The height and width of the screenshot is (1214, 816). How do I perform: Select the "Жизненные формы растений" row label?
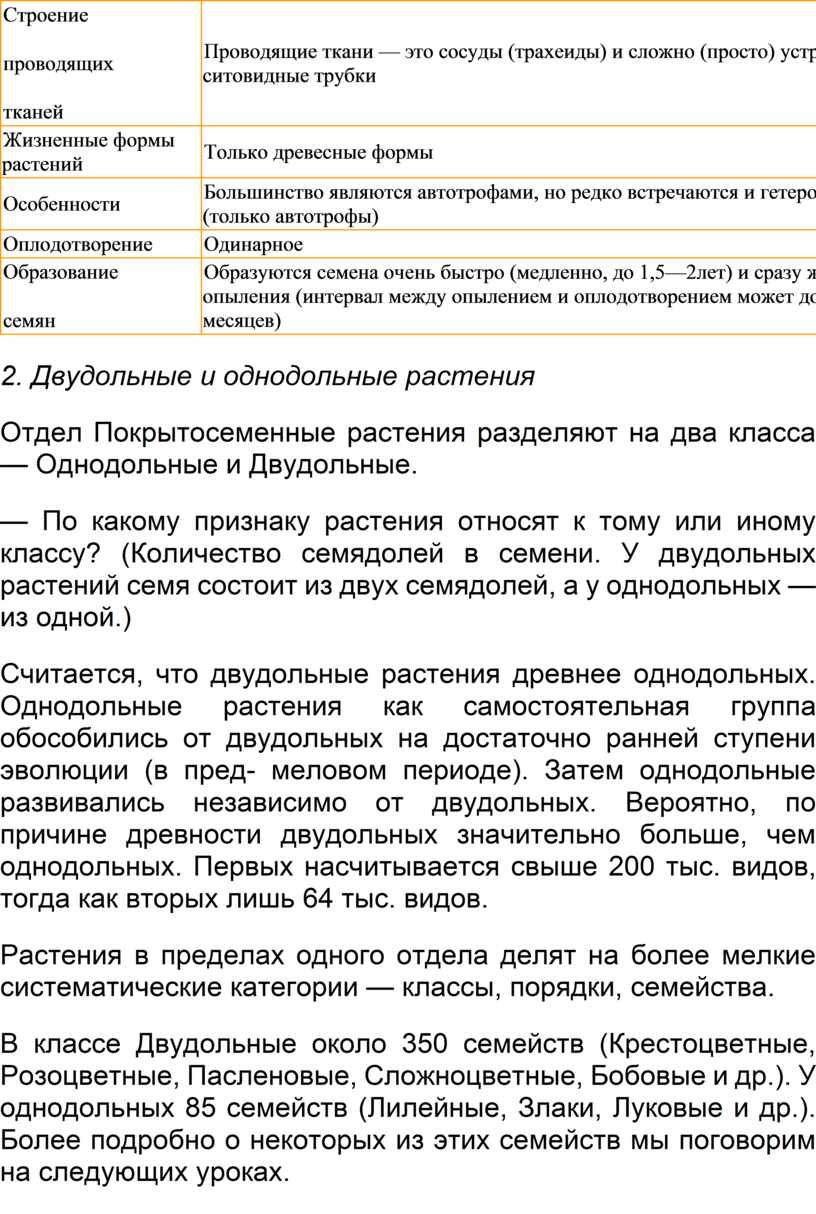pyautogui.click(x=88, y=152)
